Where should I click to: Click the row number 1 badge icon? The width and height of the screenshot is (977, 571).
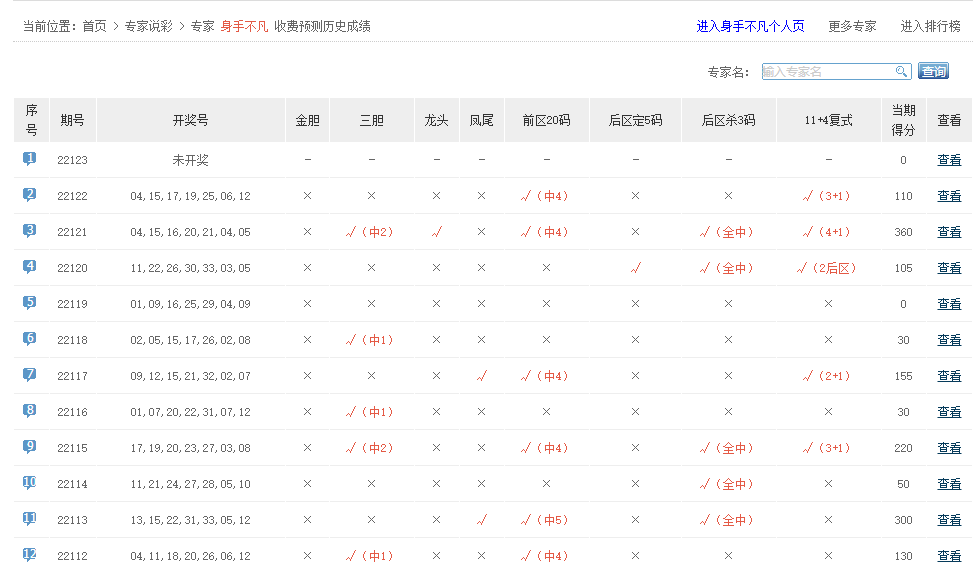(x=30, y=159)
